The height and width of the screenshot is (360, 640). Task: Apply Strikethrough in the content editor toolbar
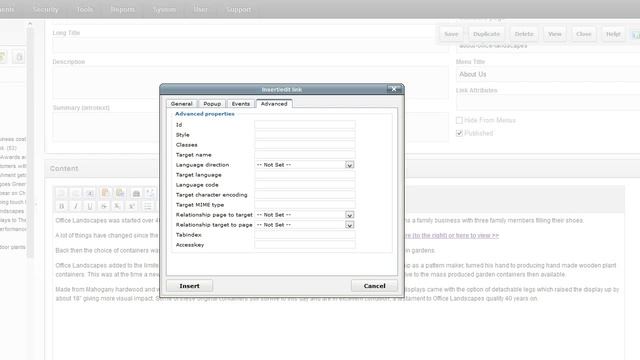pyautogui.click(x=104, y=206)
